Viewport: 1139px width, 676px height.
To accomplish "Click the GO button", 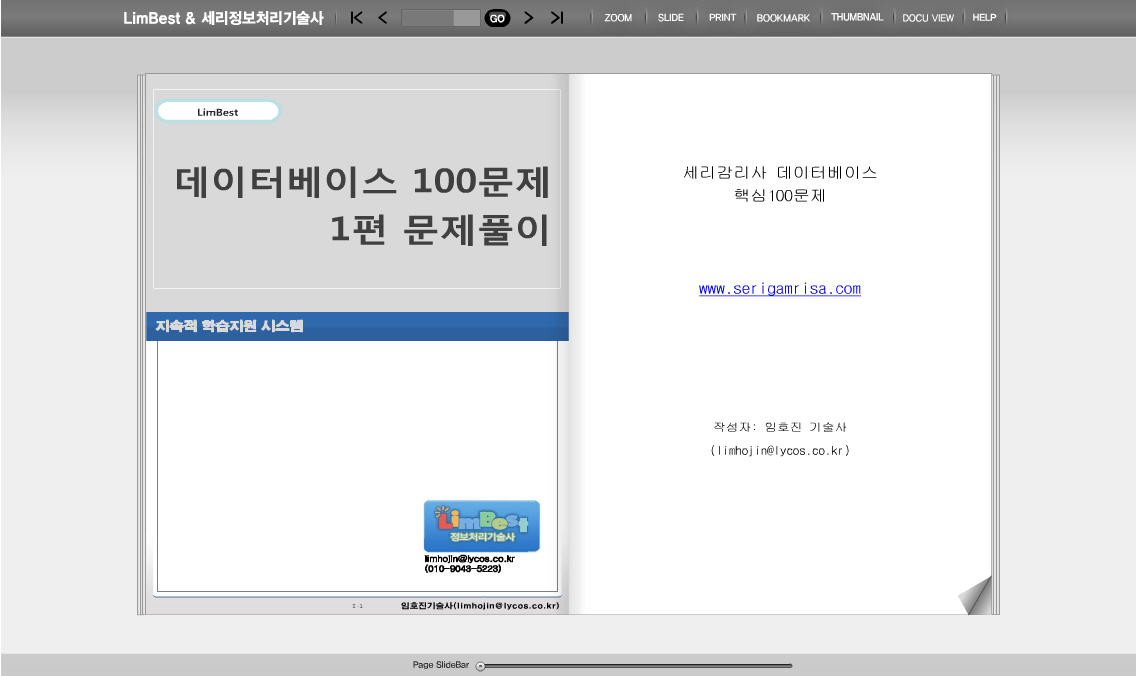I will (497, 18).
